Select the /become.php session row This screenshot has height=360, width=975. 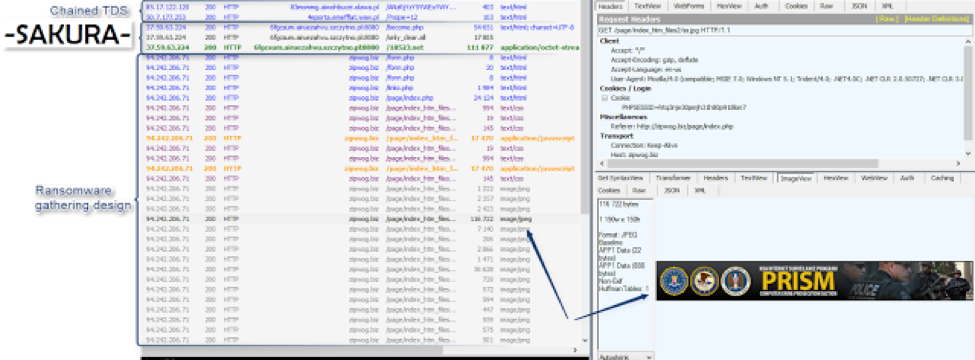tap(359, 28)
